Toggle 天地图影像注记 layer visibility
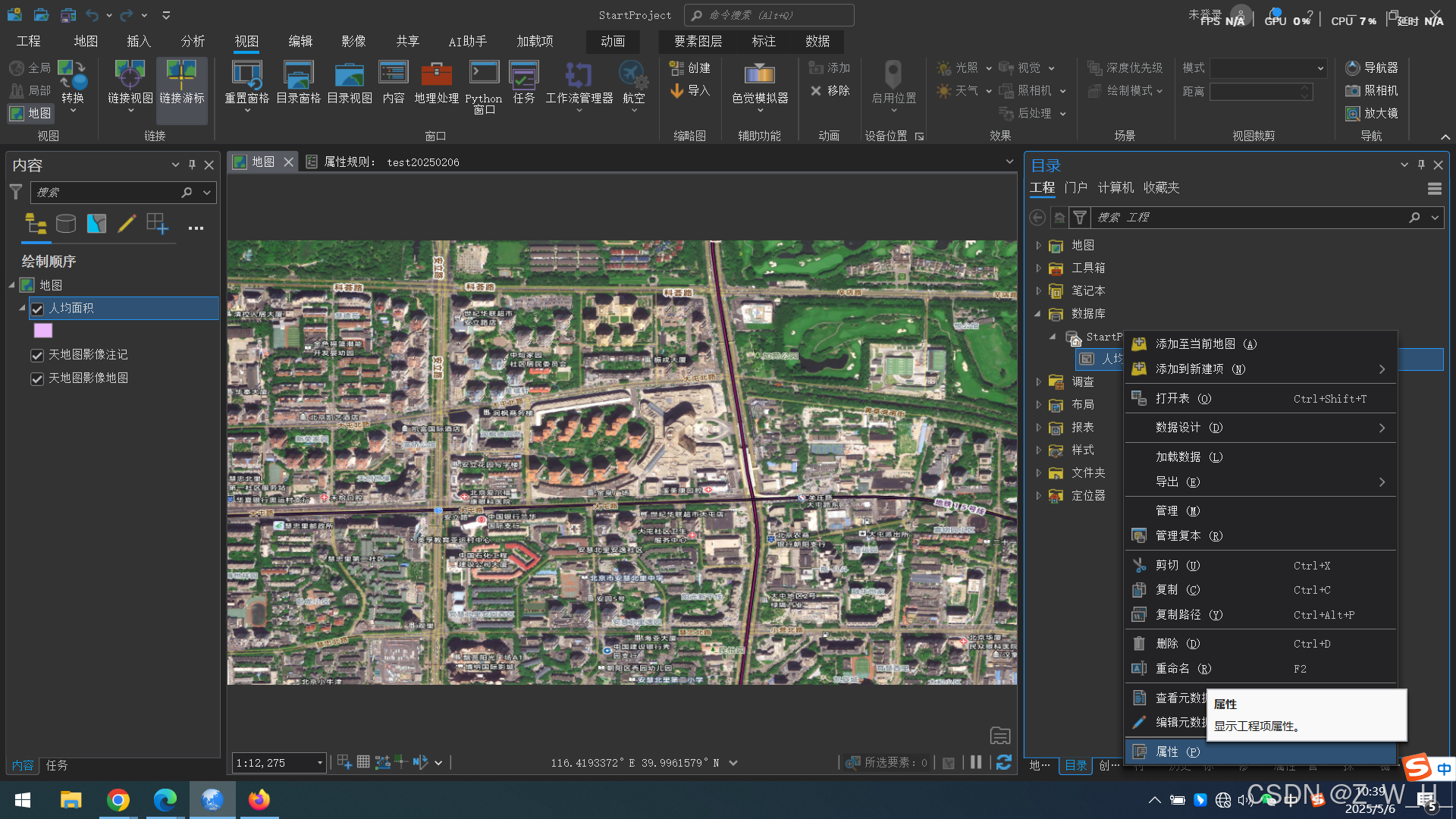 [37, 355]
